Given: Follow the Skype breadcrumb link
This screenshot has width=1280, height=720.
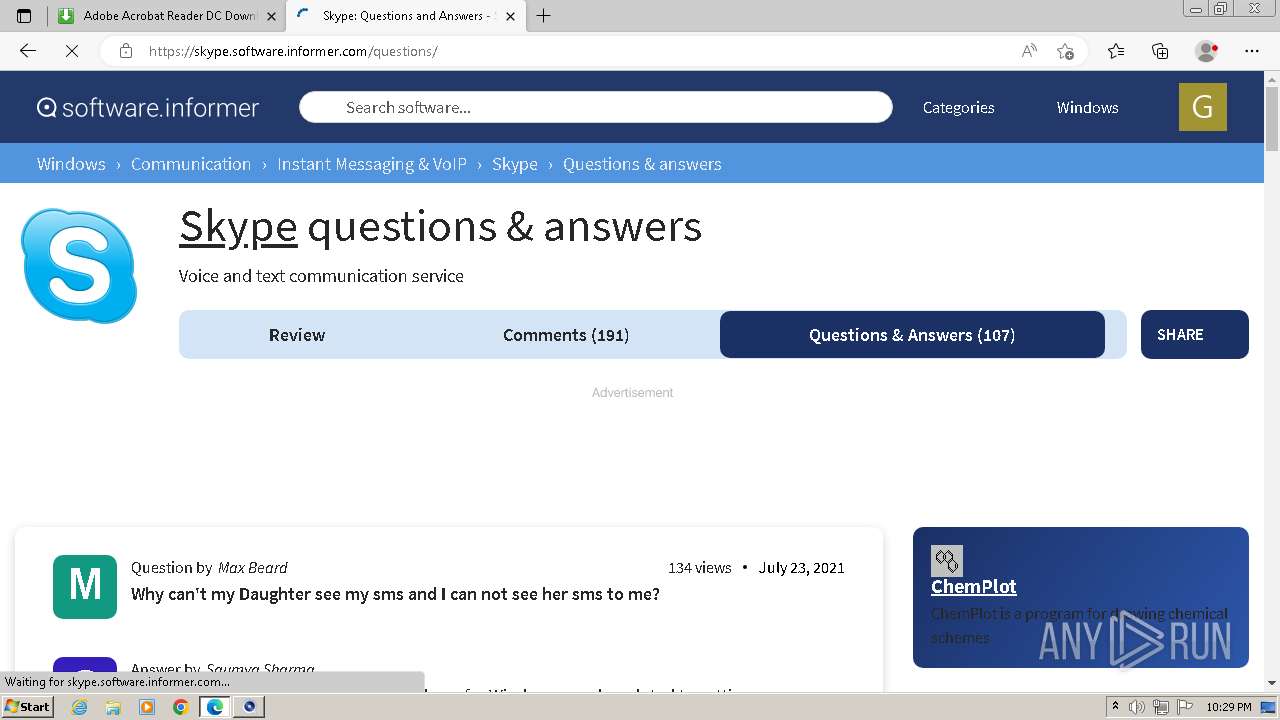Looking at the screenshot, I should pos(515,164).
